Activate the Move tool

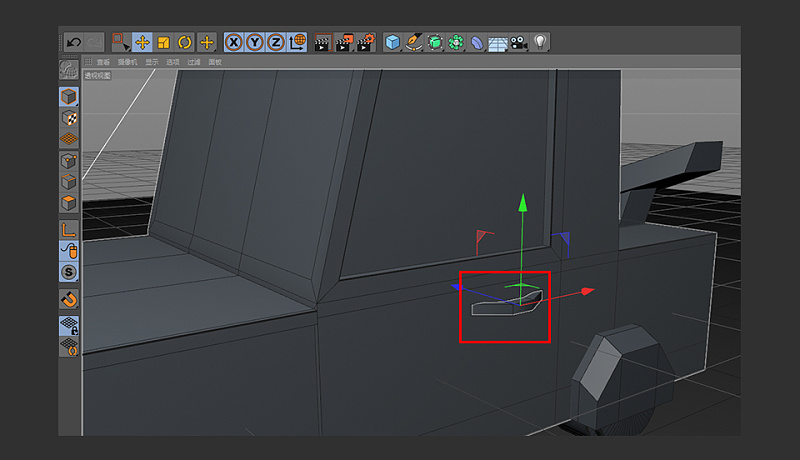(142, 42)
